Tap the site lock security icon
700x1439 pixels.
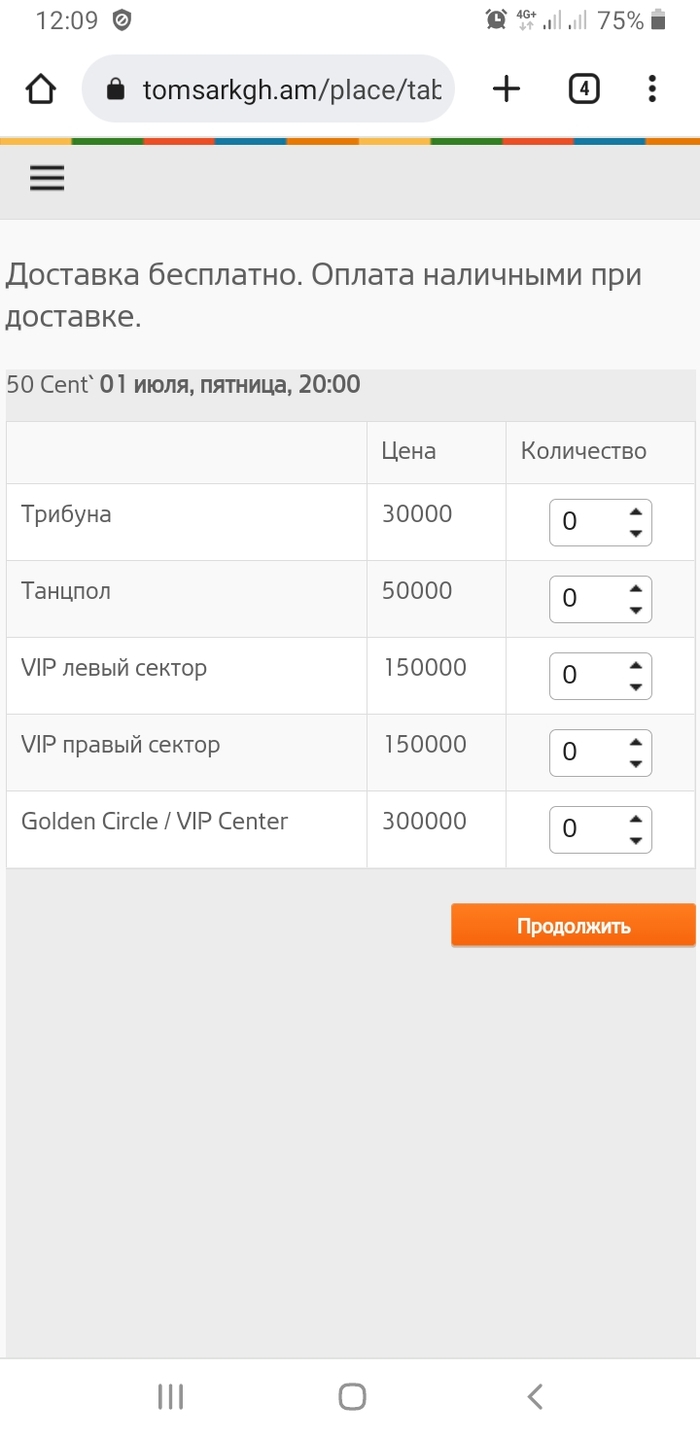tap(116, 90)
